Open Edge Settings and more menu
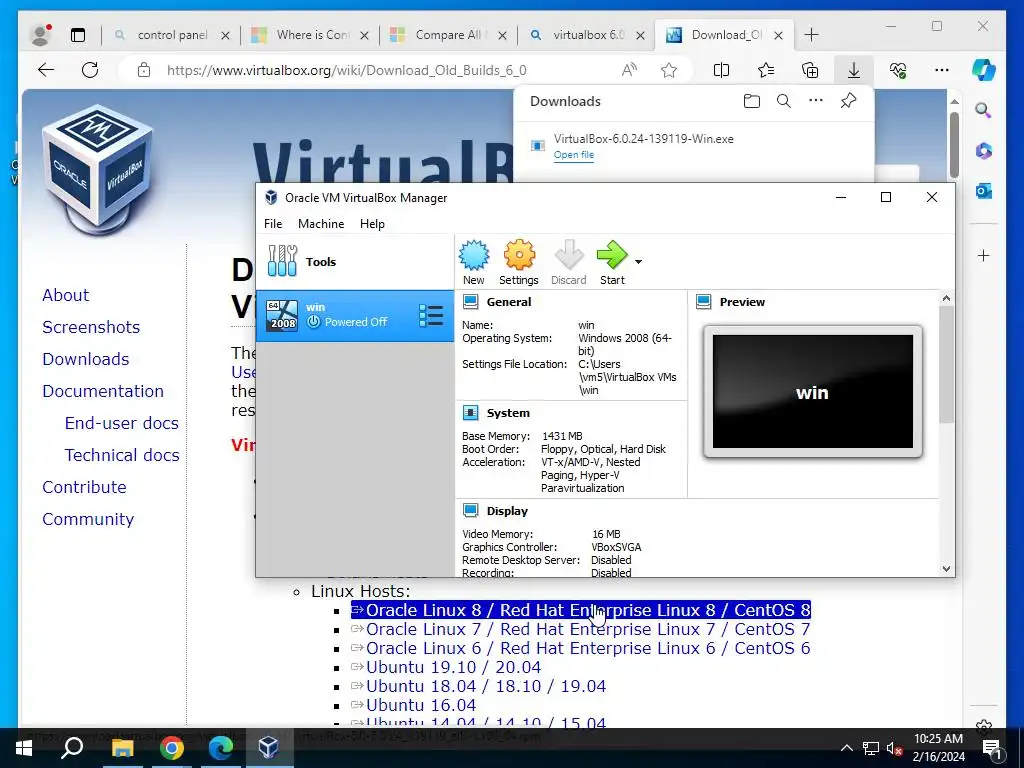 pyautogui.click(x=942, y=70)
